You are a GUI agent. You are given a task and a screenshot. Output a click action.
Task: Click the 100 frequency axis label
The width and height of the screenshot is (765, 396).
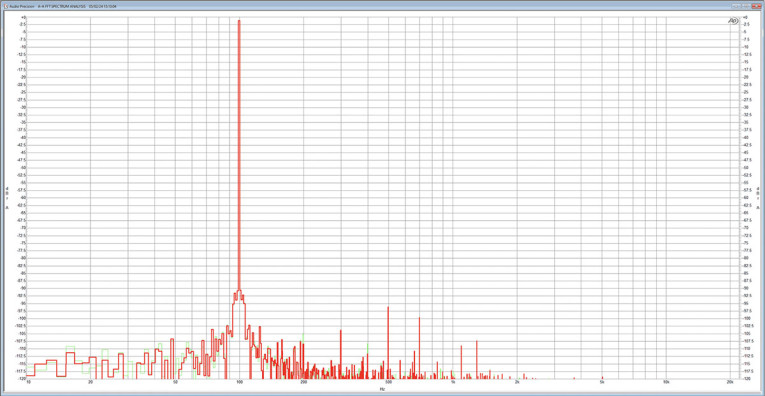[x=239, y=382]
